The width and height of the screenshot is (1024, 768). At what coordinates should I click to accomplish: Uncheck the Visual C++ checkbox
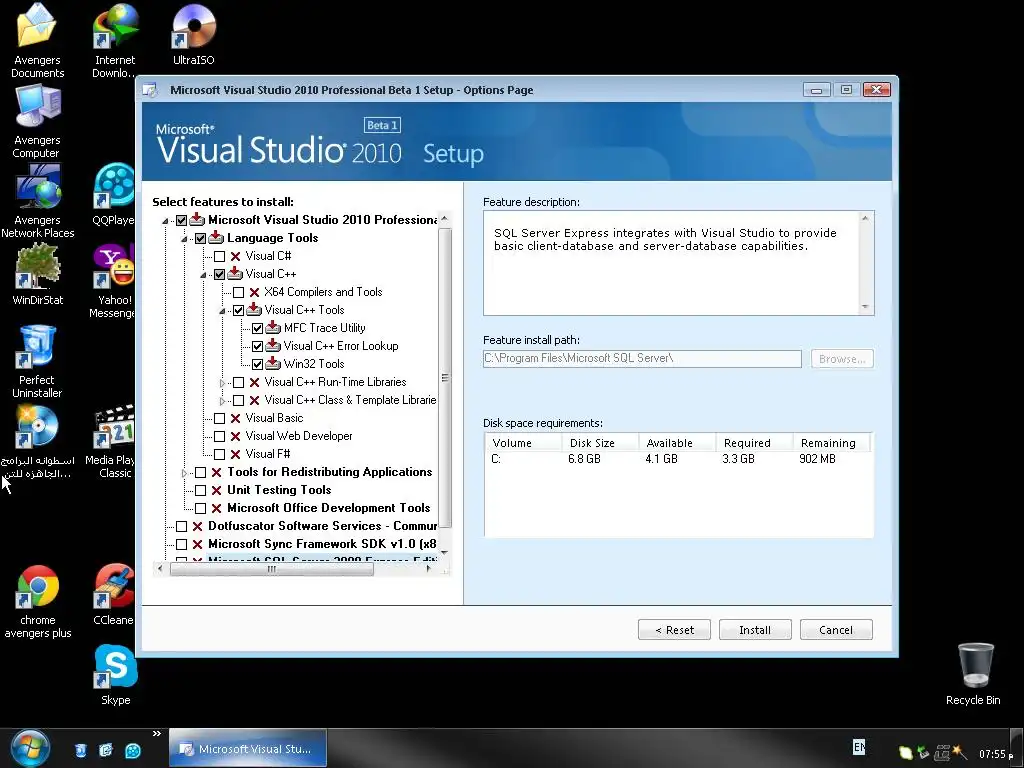(219, 274)
